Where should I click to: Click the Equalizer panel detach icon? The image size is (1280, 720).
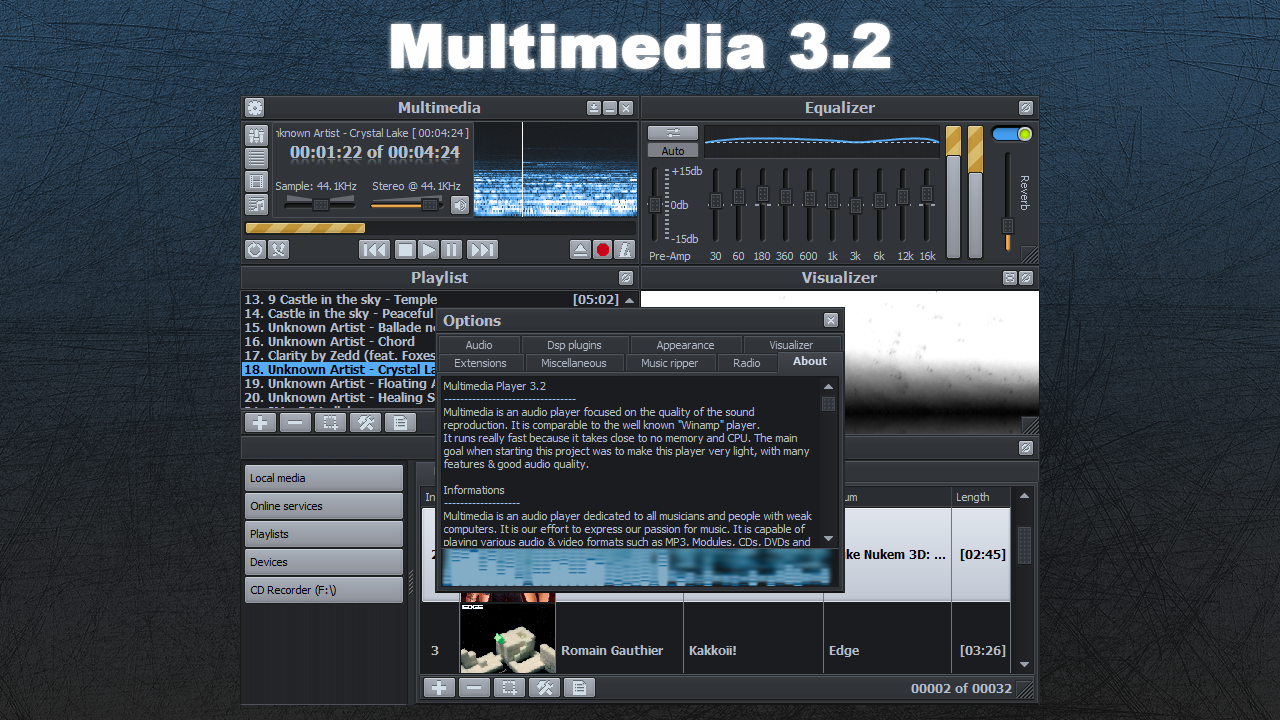tap(1026, 108)
